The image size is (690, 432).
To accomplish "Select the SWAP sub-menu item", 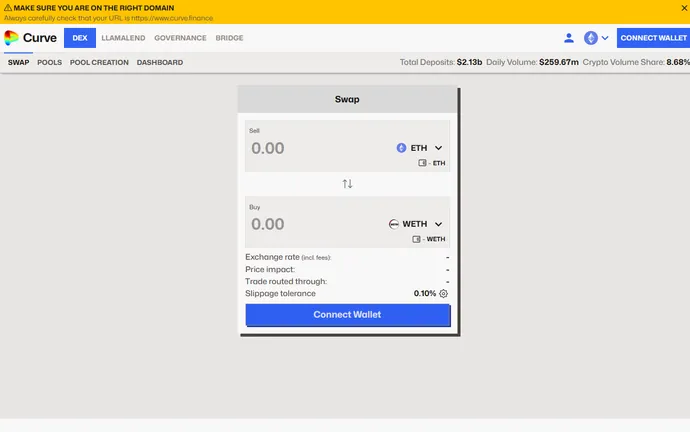I will pyautogui.click(x=18, y=62).
